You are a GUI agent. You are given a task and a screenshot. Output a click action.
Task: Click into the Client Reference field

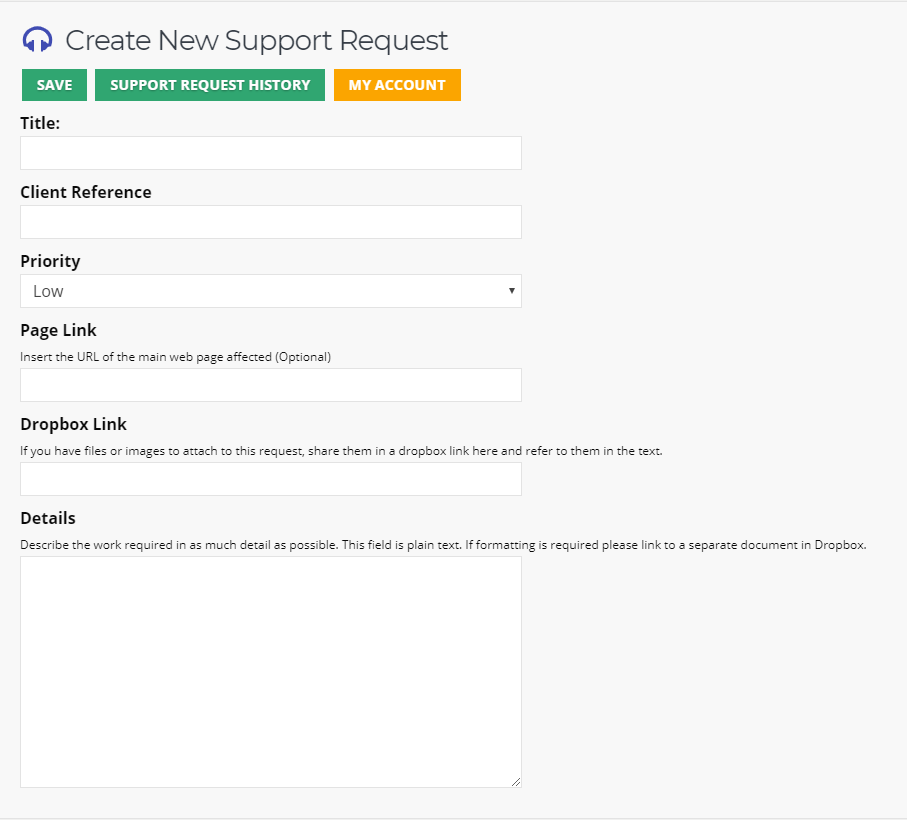coord(271,222)
